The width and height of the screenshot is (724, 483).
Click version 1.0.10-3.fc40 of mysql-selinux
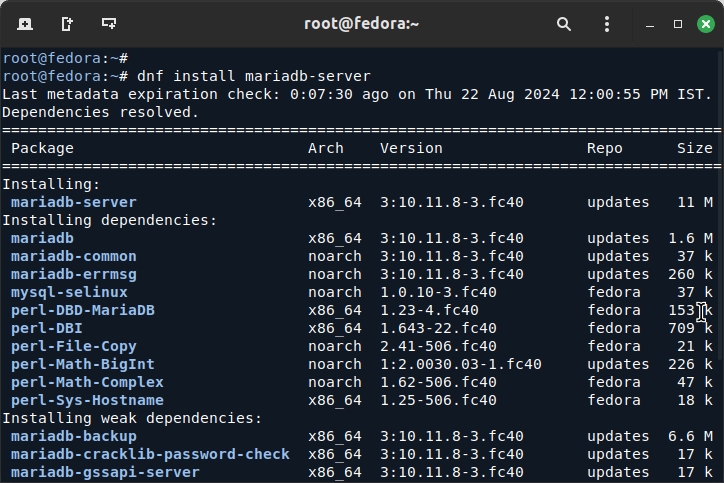point(438,292)
